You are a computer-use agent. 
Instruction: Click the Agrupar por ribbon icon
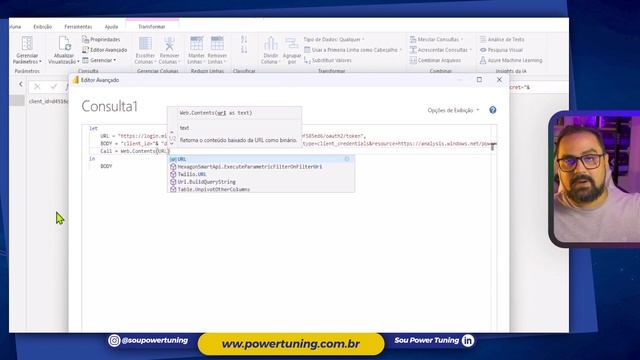[292, 44]
